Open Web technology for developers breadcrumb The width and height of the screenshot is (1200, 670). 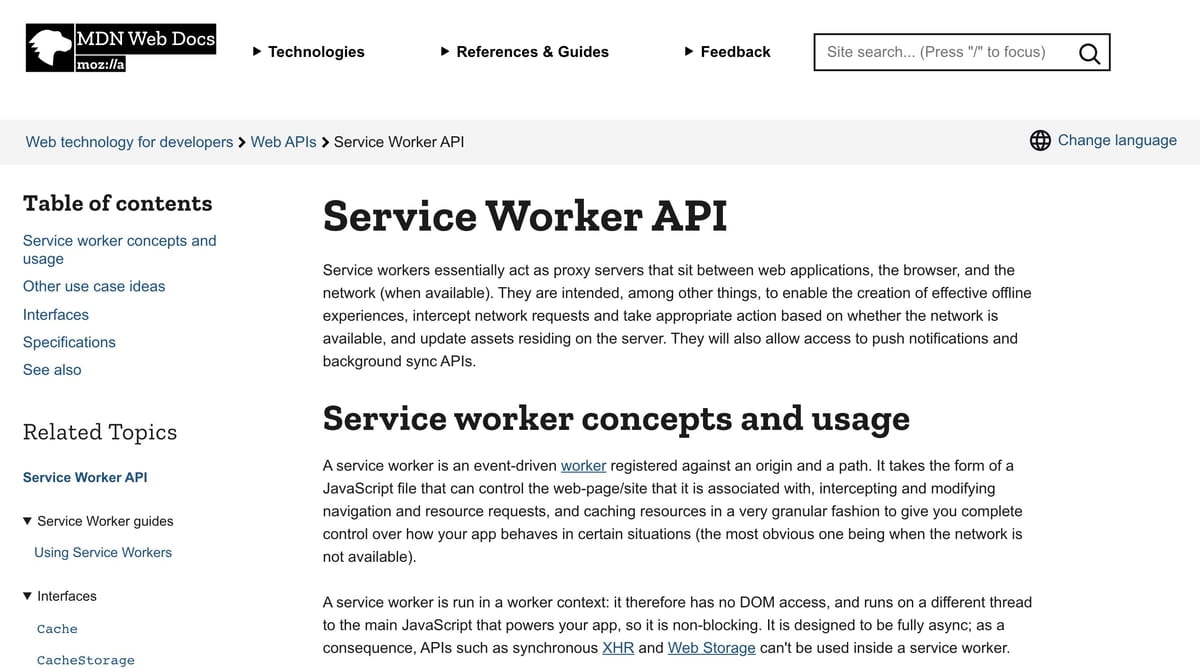(129, 142)
